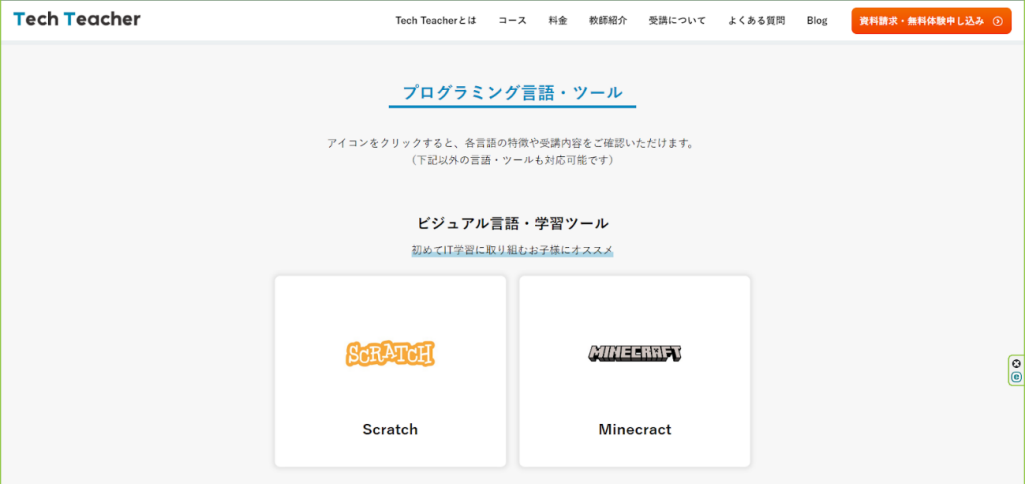Open the Minecract card label
1025x484 pixels.
635,430
